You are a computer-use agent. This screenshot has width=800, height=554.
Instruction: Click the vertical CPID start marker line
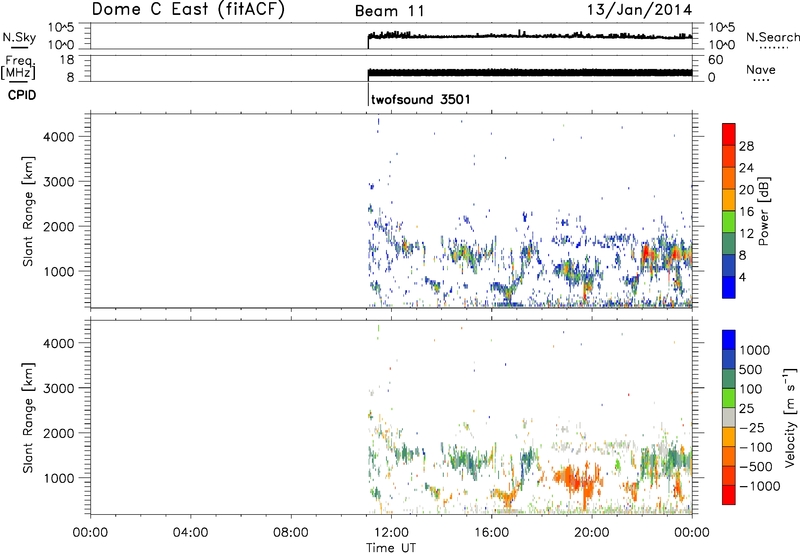point(368,94)
